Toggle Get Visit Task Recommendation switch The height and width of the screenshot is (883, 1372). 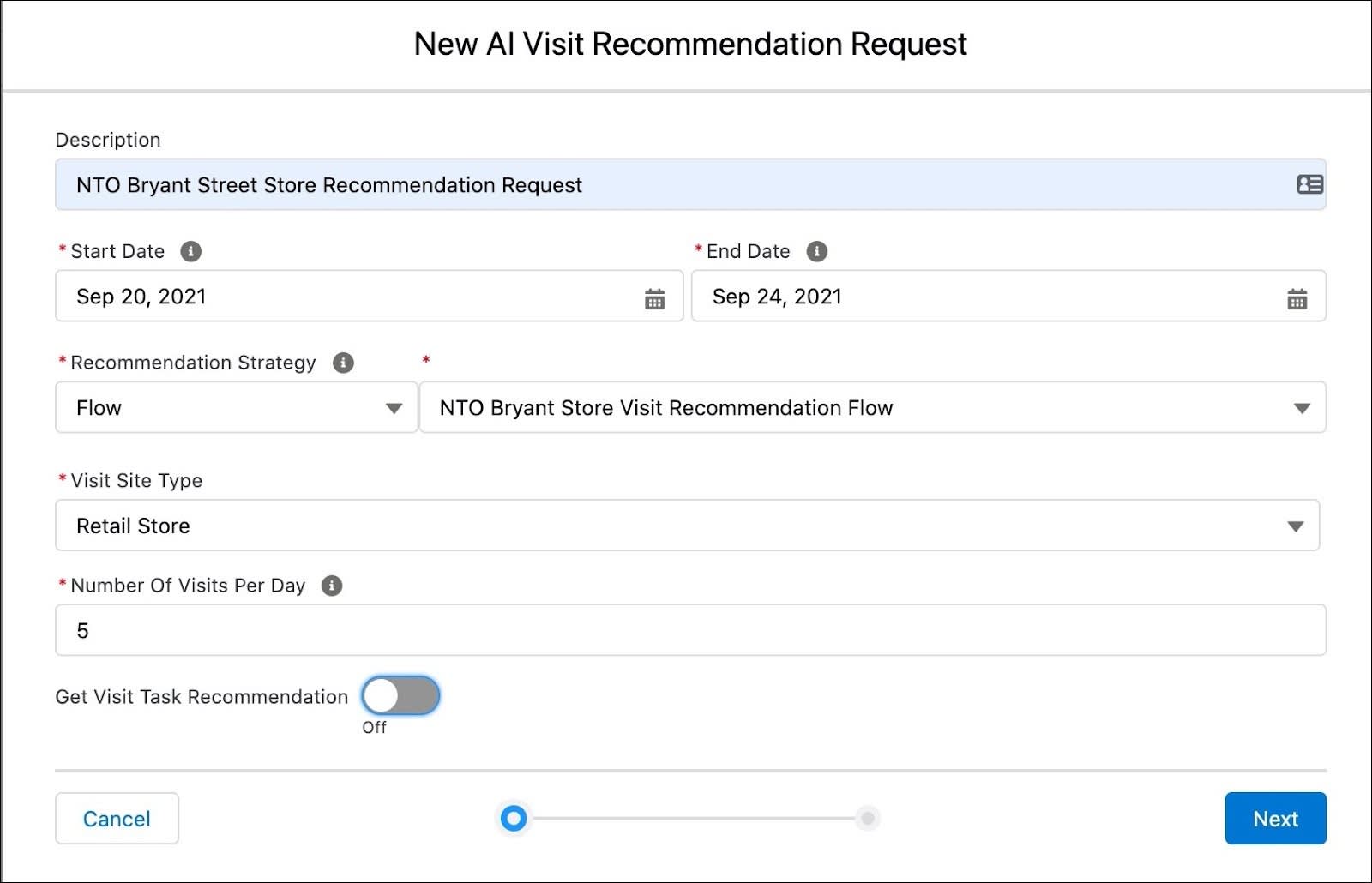click(x=400, y=695)
